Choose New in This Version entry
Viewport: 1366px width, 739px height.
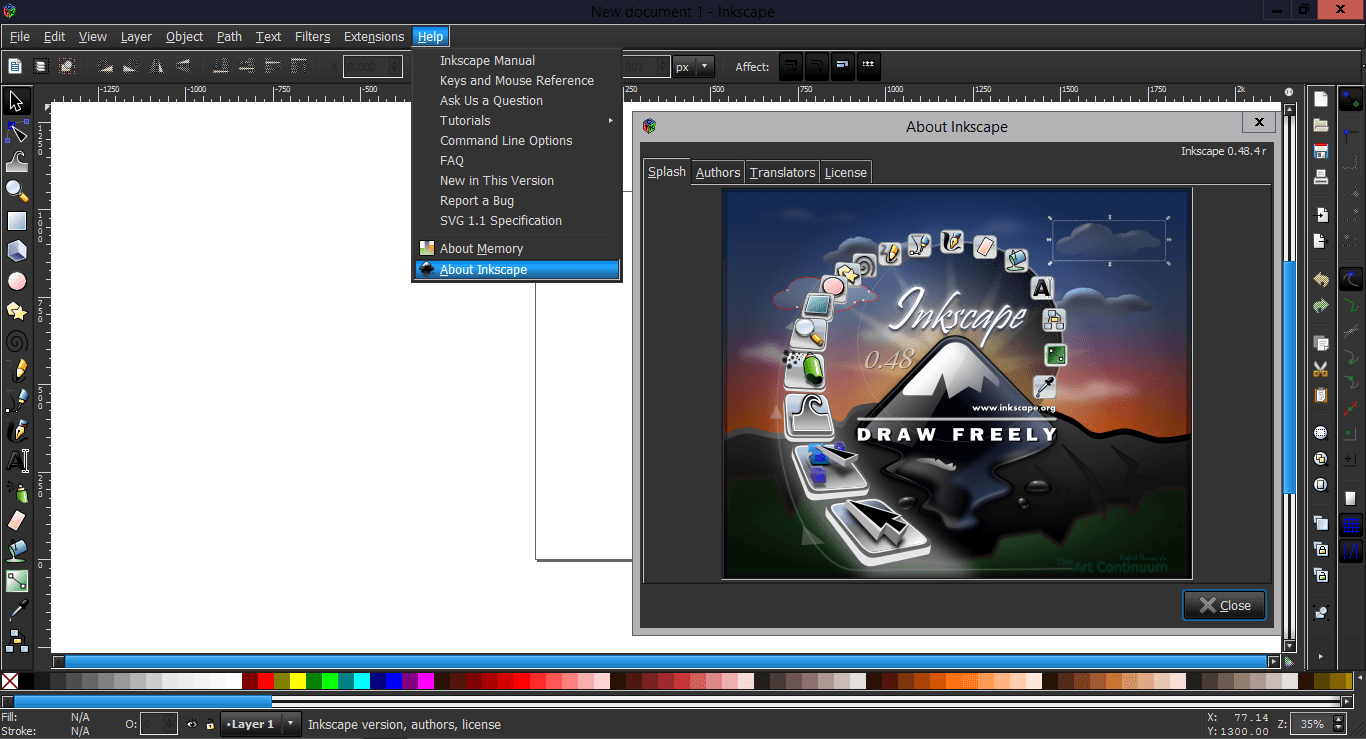(x=517, y=181)
